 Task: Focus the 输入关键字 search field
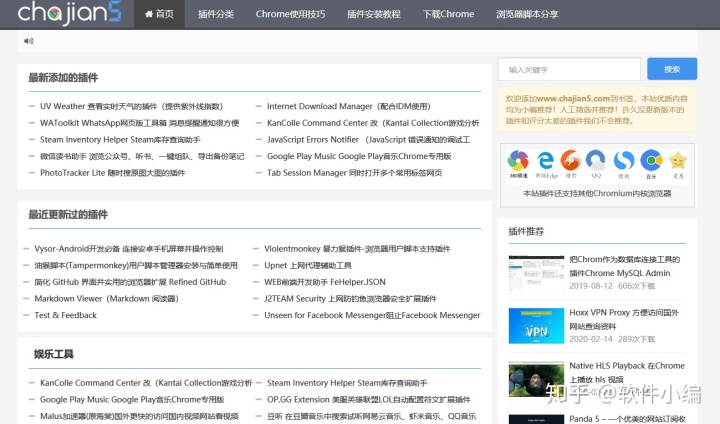coord(569,69)
